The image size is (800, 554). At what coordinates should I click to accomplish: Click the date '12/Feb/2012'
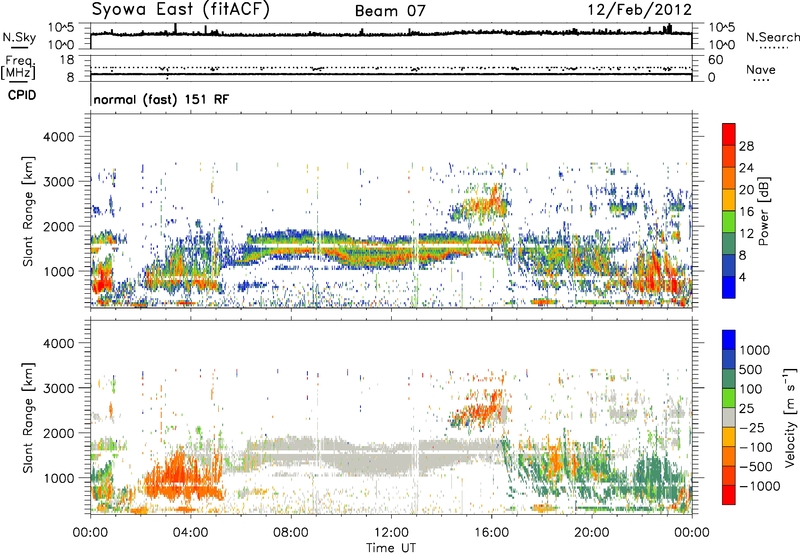[x=640, y=10]
